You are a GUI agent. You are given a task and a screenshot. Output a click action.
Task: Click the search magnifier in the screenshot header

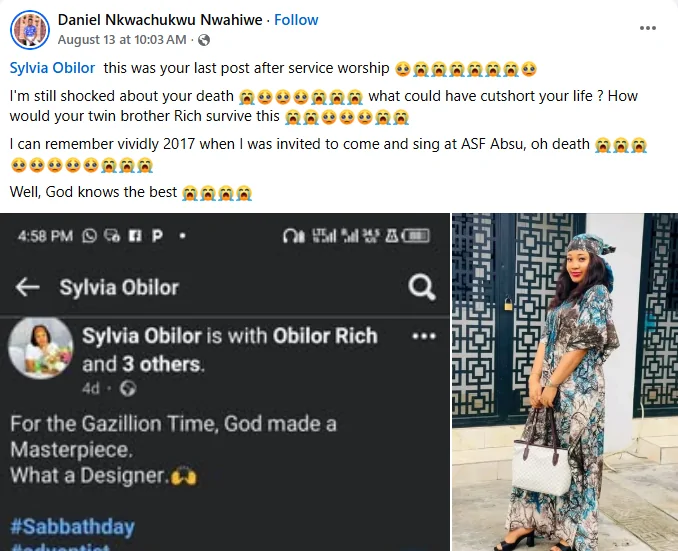click(422, 288)
